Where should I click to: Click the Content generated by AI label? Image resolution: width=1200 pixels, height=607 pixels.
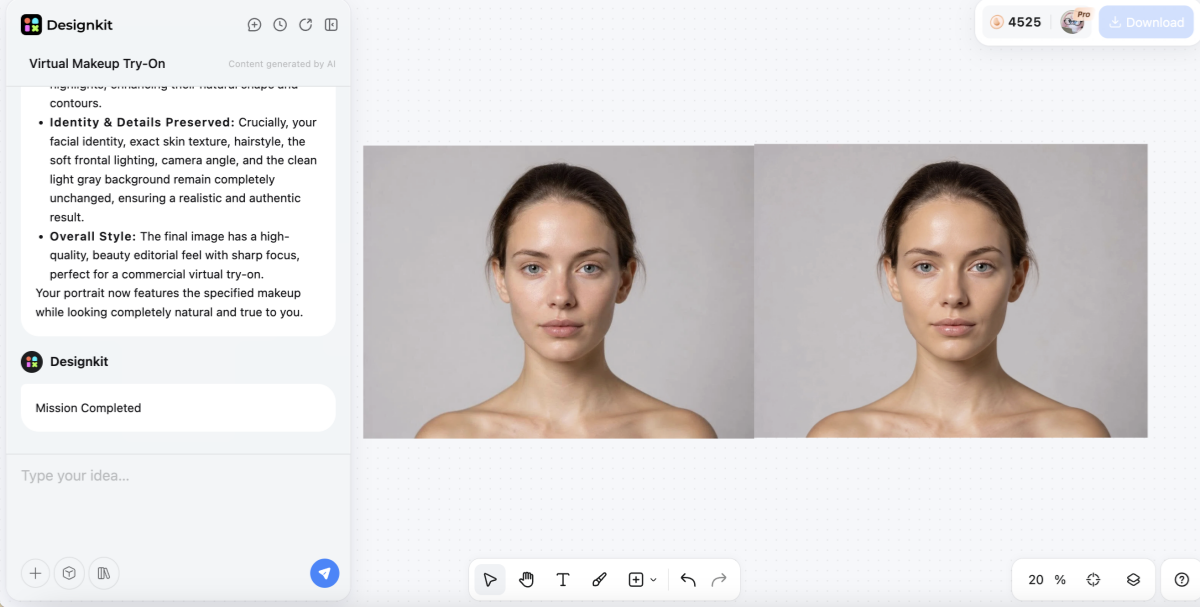click(282, 64)
